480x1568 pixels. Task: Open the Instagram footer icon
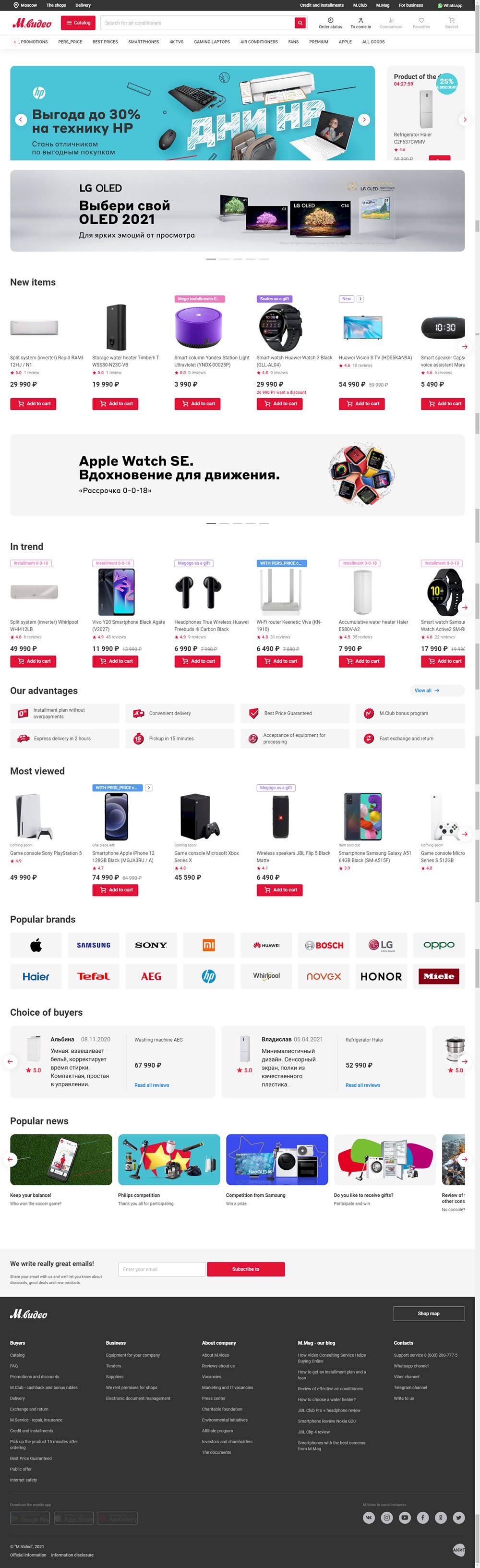387,1518
